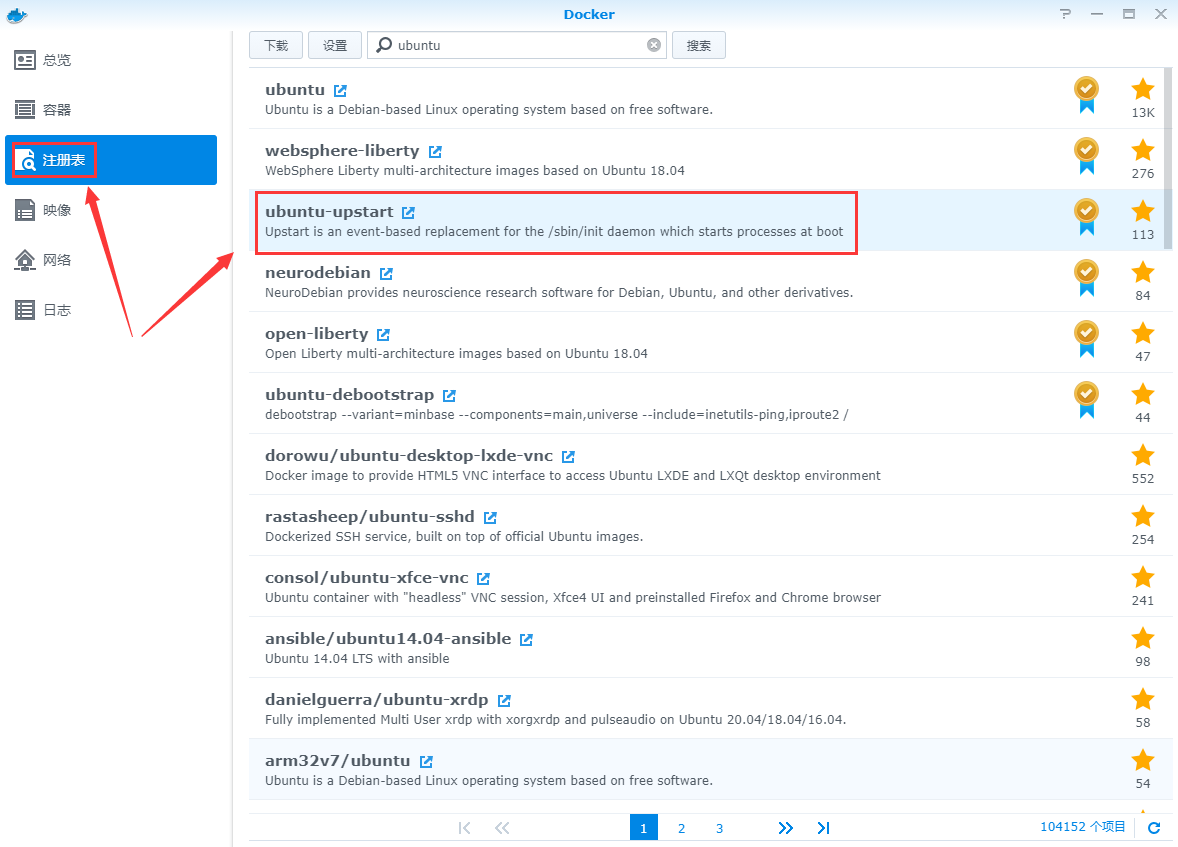
Task: Click the star icon for ubuntu image
Action: click(1142, 90)
